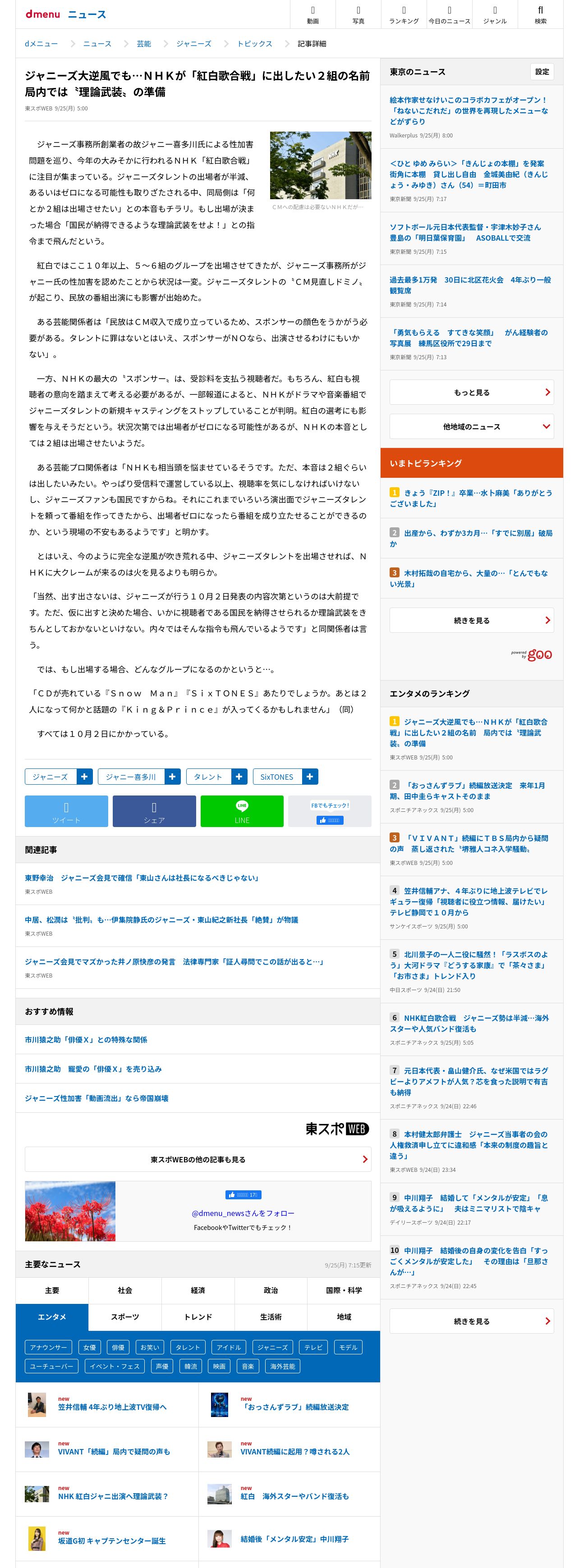Click the FBでもチェック like button
The width and height of the screenshot is (579, 1568).
330,820
